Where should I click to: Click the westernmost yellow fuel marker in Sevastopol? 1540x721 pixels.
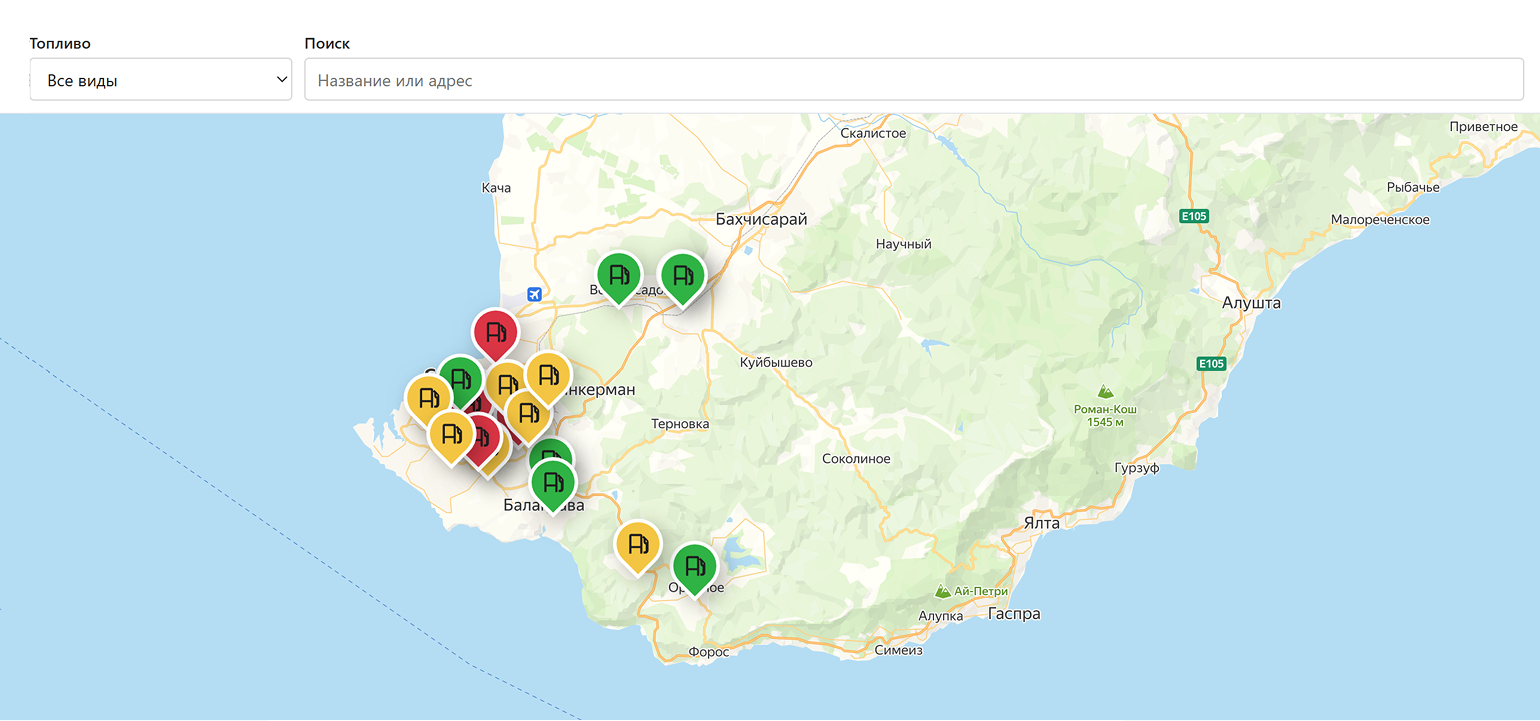pos(429,399)
